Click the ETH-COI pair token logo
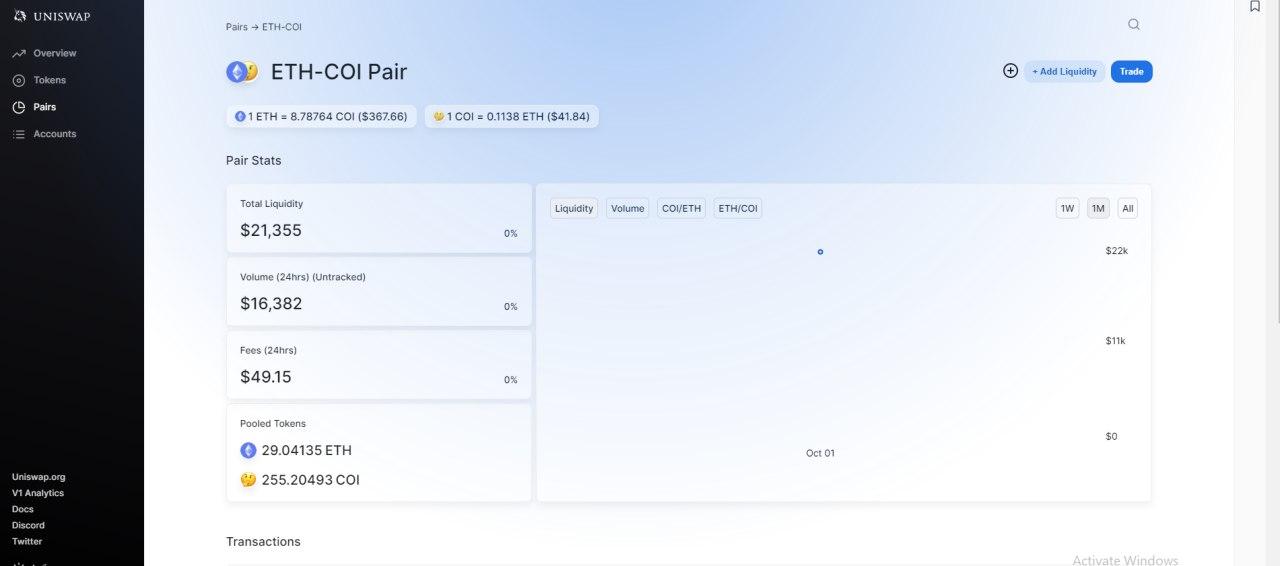 tap(242, 72)
